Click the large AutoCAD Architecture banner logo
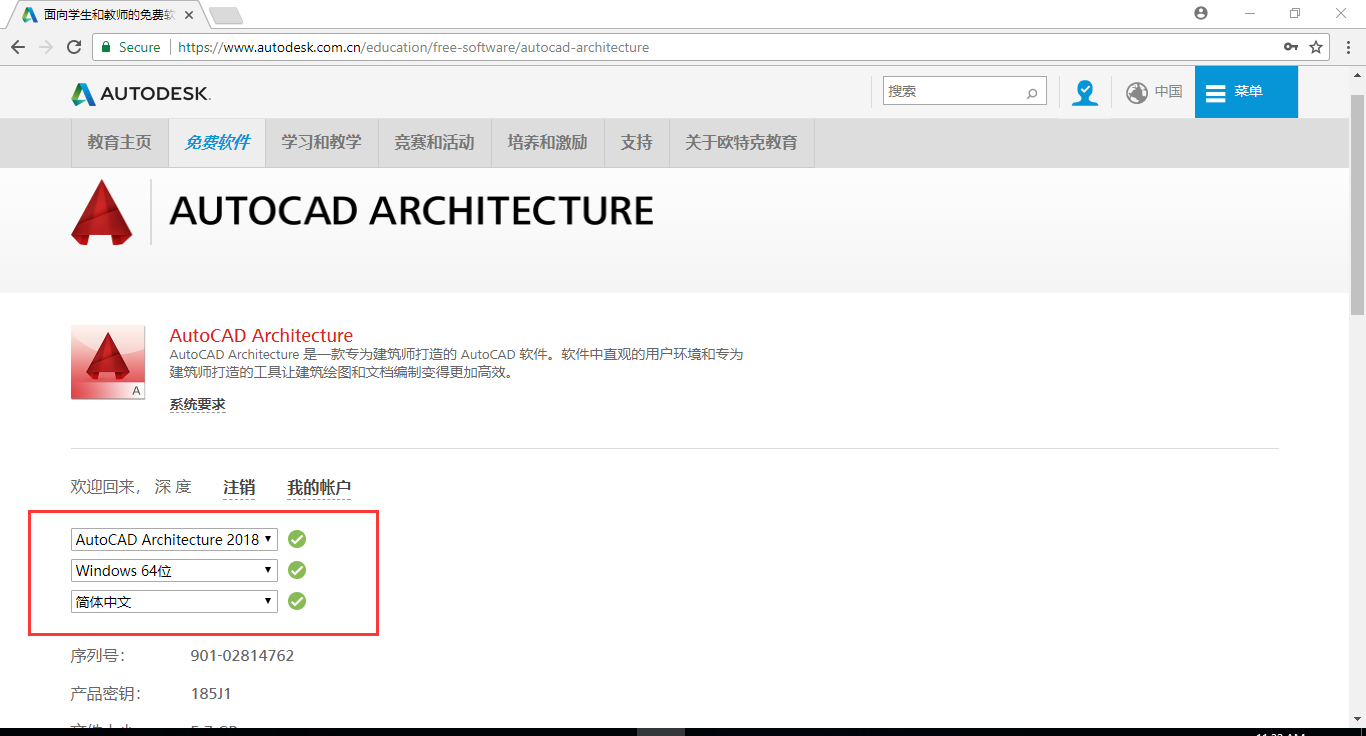 [102, 212]
